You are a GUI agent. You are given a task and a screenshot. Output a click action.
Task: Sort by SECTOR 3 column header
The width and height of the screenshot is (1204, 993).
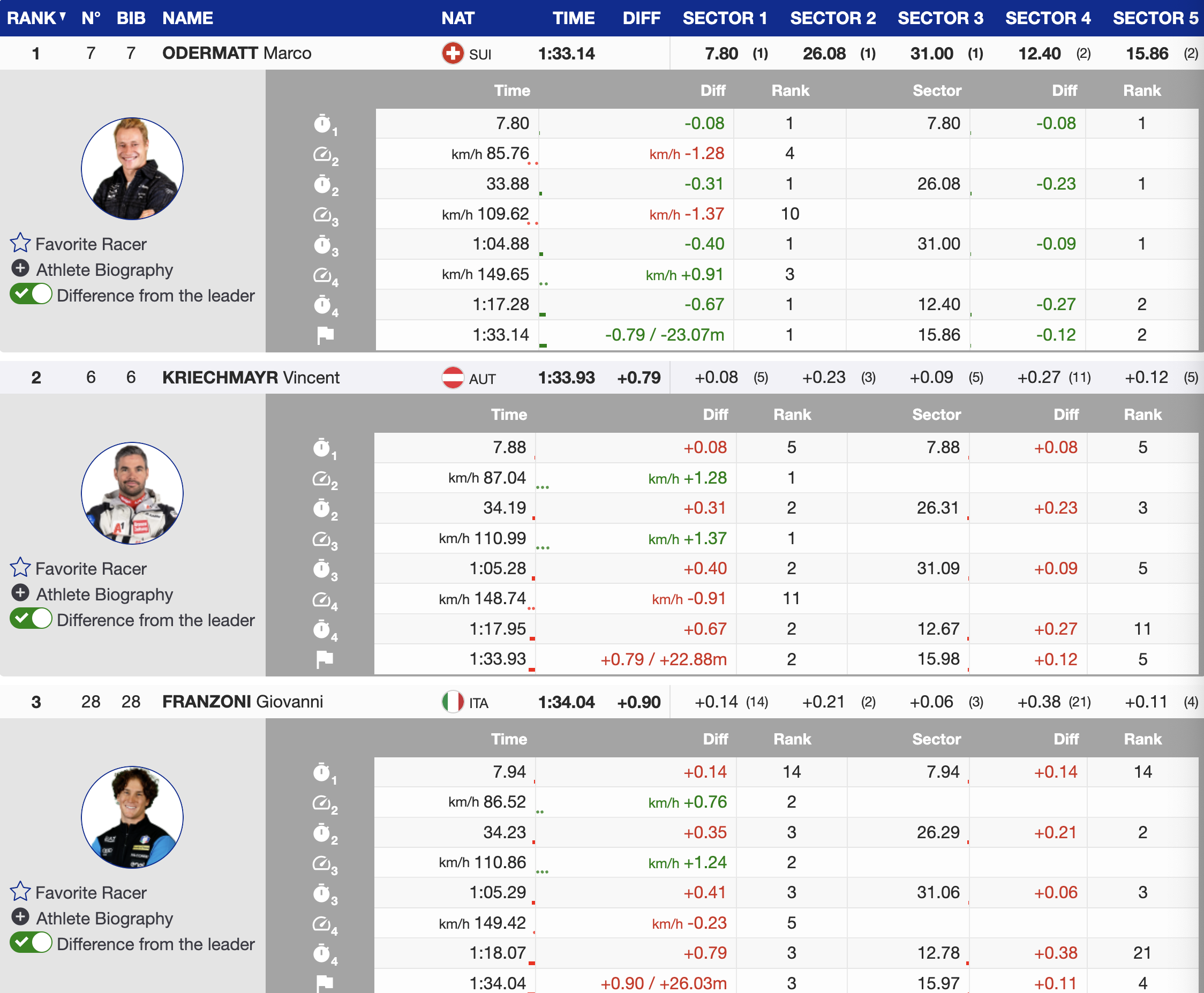click(940, 18)
